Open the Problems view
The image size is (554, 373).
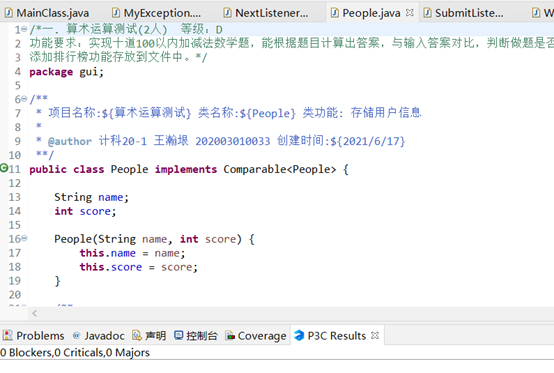tap(34, 336)
